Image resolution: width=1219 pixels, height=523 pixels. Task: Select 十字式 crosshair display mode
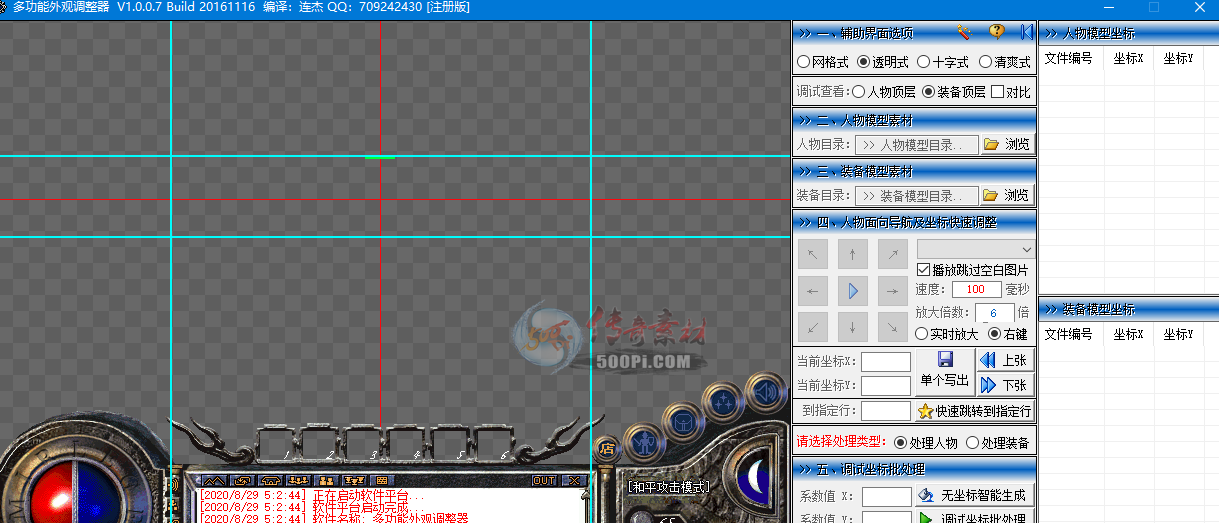pos(943,62)
